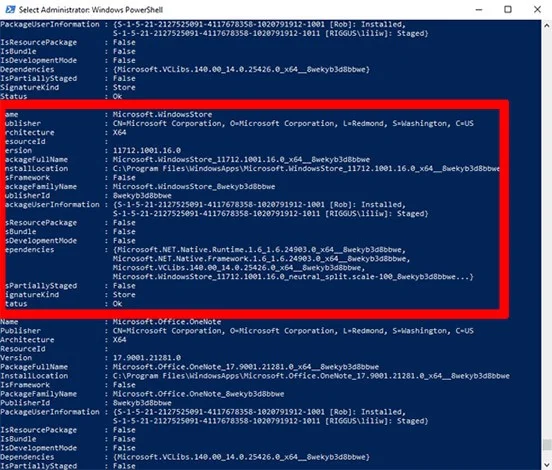
Task: Click the OneNote version '17.9001.21281.0'
Action: click(147, 358)
